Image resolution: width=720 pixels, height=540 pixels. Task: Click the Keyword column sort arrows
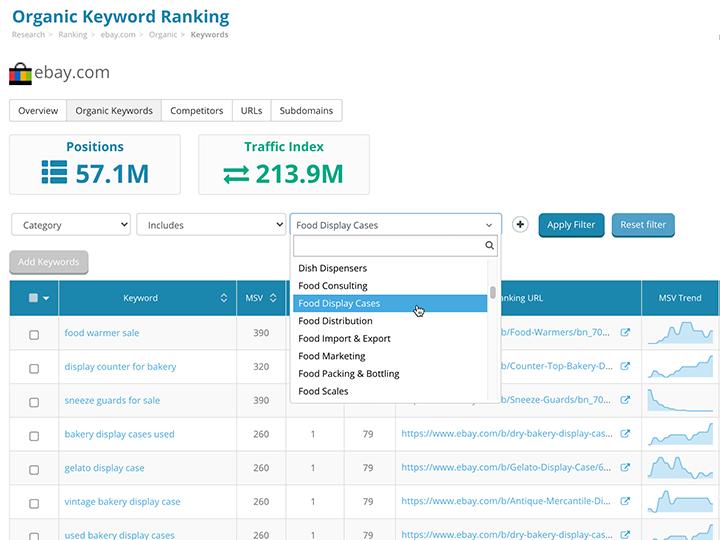coord(223,298)
